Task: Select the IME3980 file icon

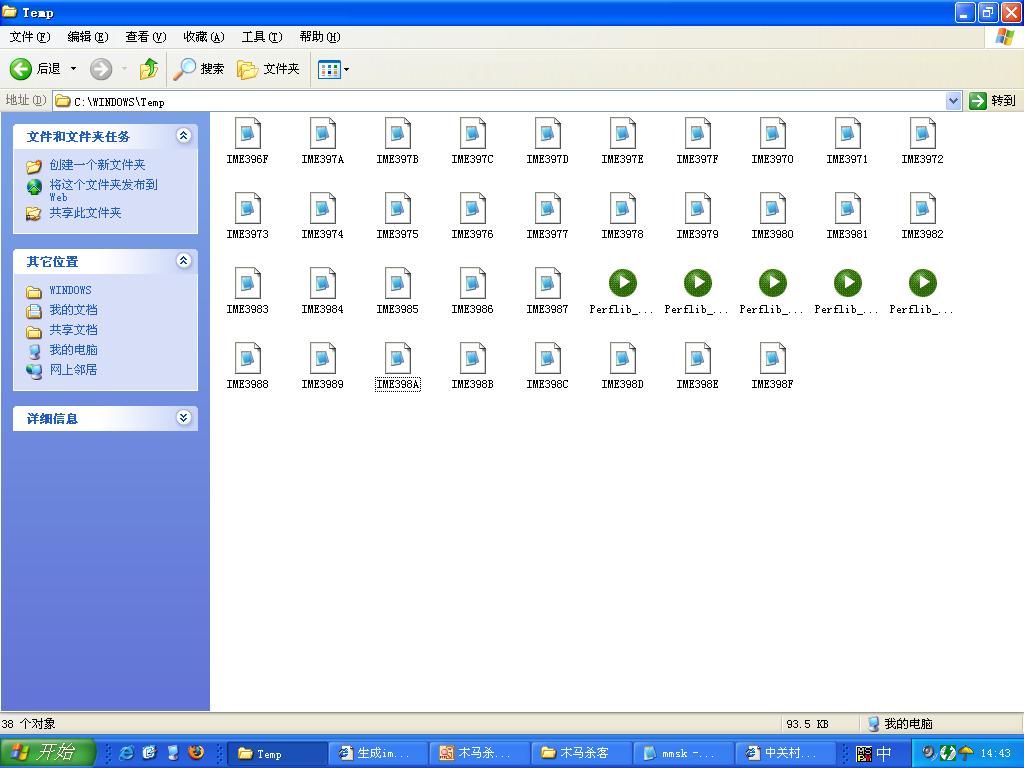Action: (773, 208)
